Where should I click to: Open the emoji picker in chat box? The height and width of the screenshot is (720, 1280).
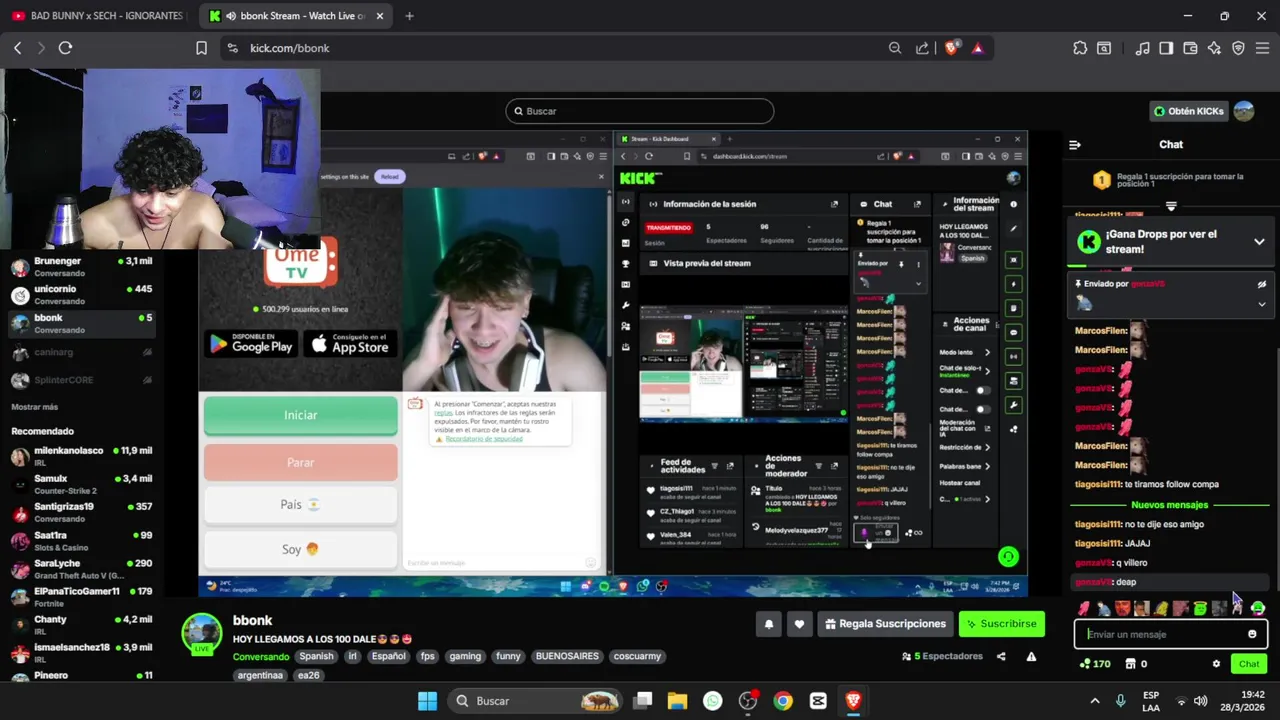click(1252, 634)
